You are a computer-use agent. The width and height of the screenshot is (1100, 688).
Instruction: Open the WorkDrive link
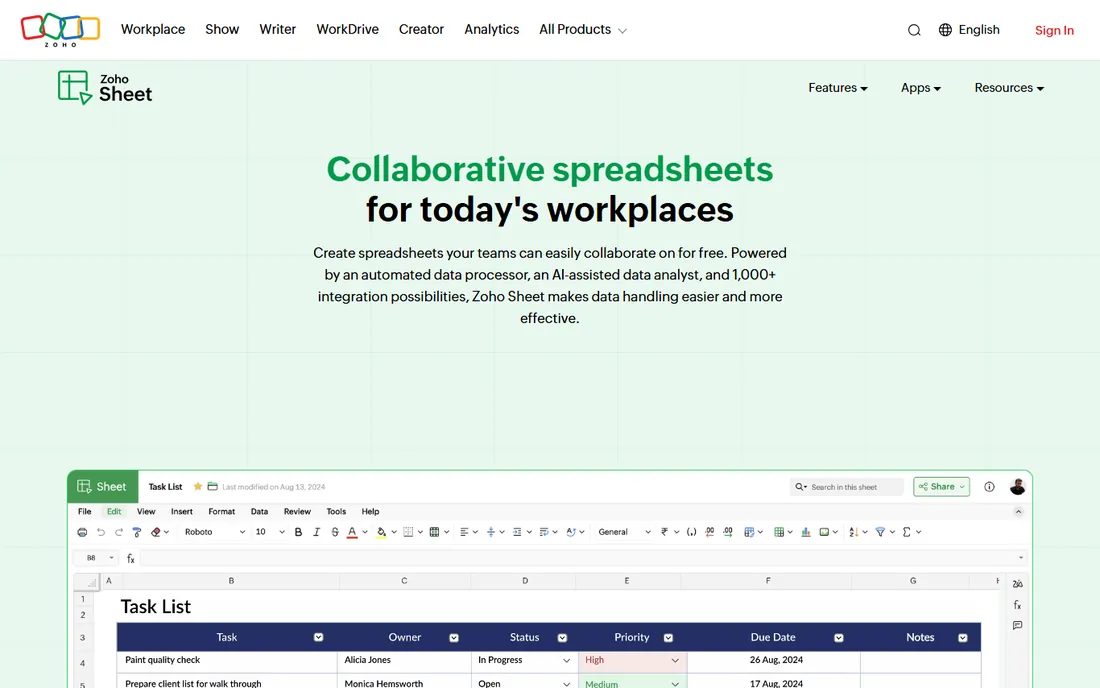347,29
